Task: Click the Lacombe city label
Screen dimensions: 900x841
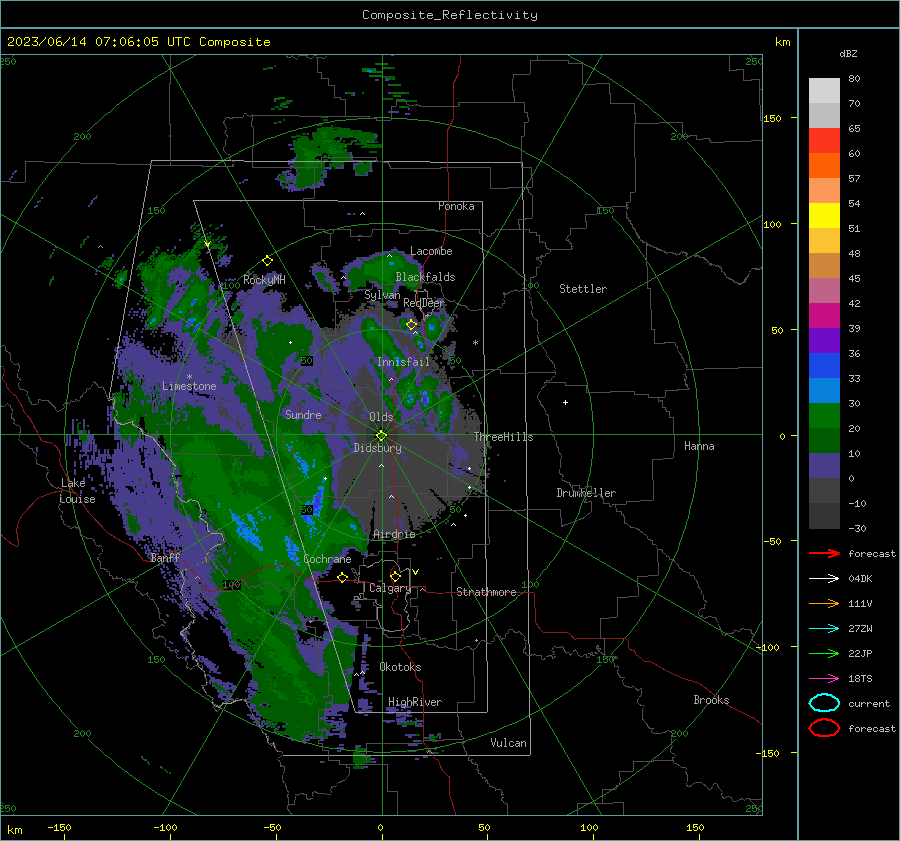Action: click(x=431, y=251)
